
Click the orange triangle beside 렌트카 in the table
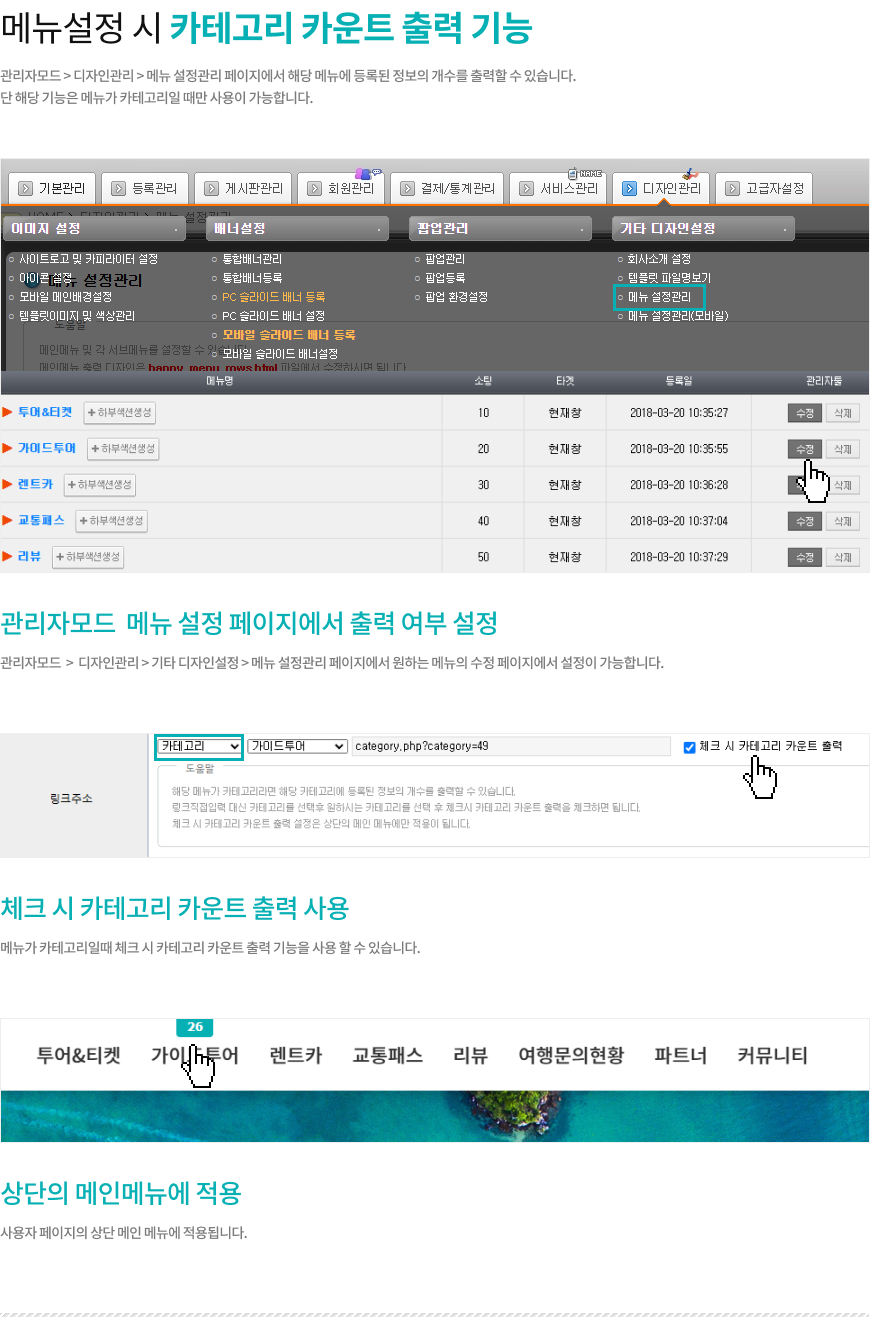tap(8, 484)
